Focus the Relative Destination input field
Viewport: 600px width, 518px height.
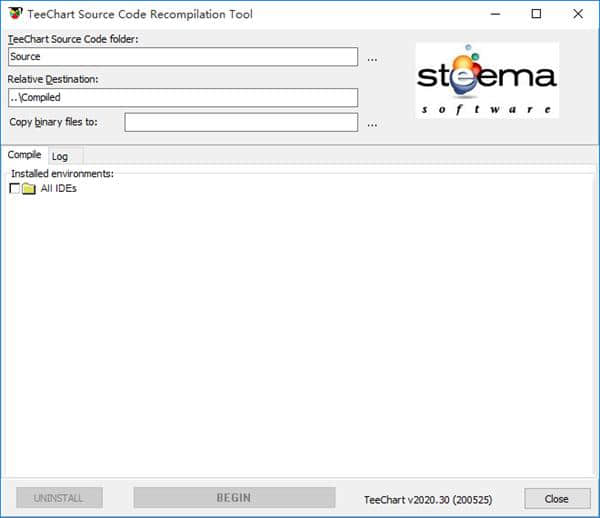pos(183,98)
